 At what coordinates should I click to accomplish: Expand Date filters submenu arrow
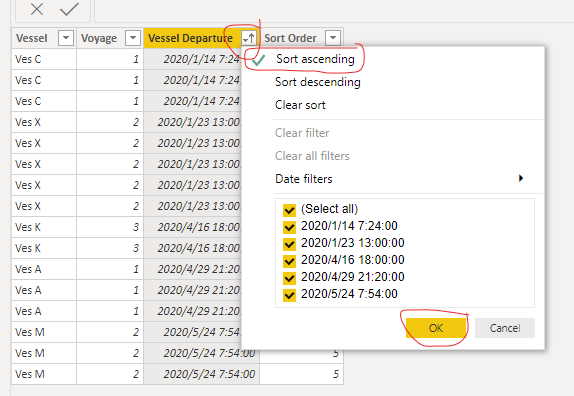[x=521, y=179]
